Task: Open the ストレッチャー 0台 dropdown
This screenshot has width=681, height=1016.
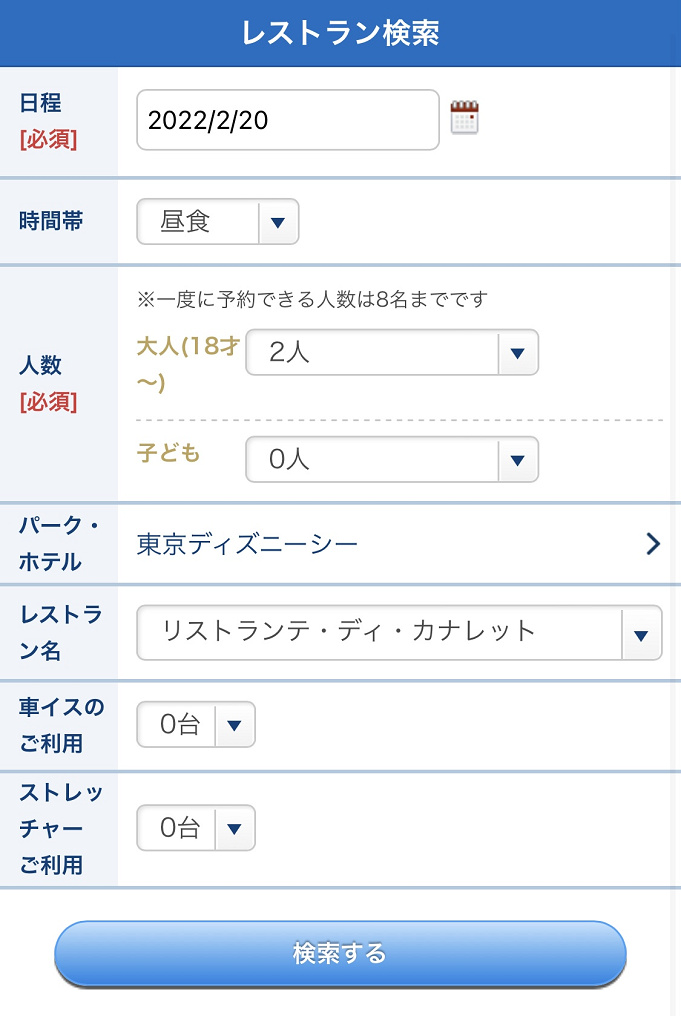Action: pos(181,828)
